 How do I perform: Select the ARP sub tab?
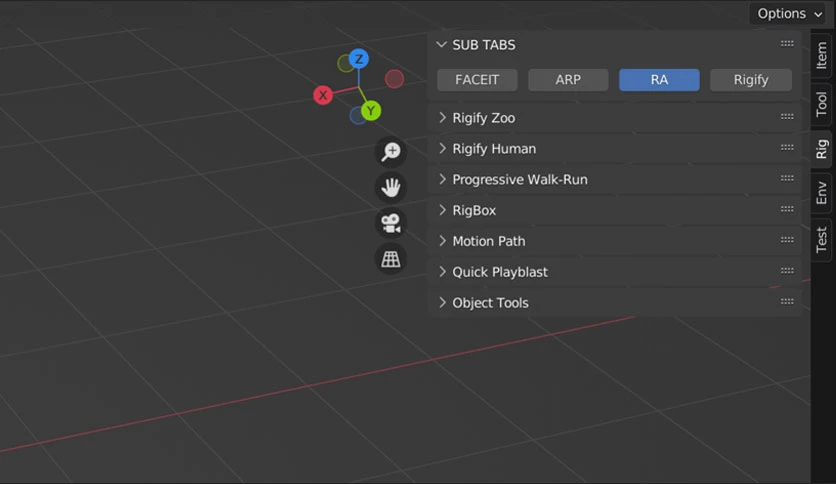(x=568, y=80)
